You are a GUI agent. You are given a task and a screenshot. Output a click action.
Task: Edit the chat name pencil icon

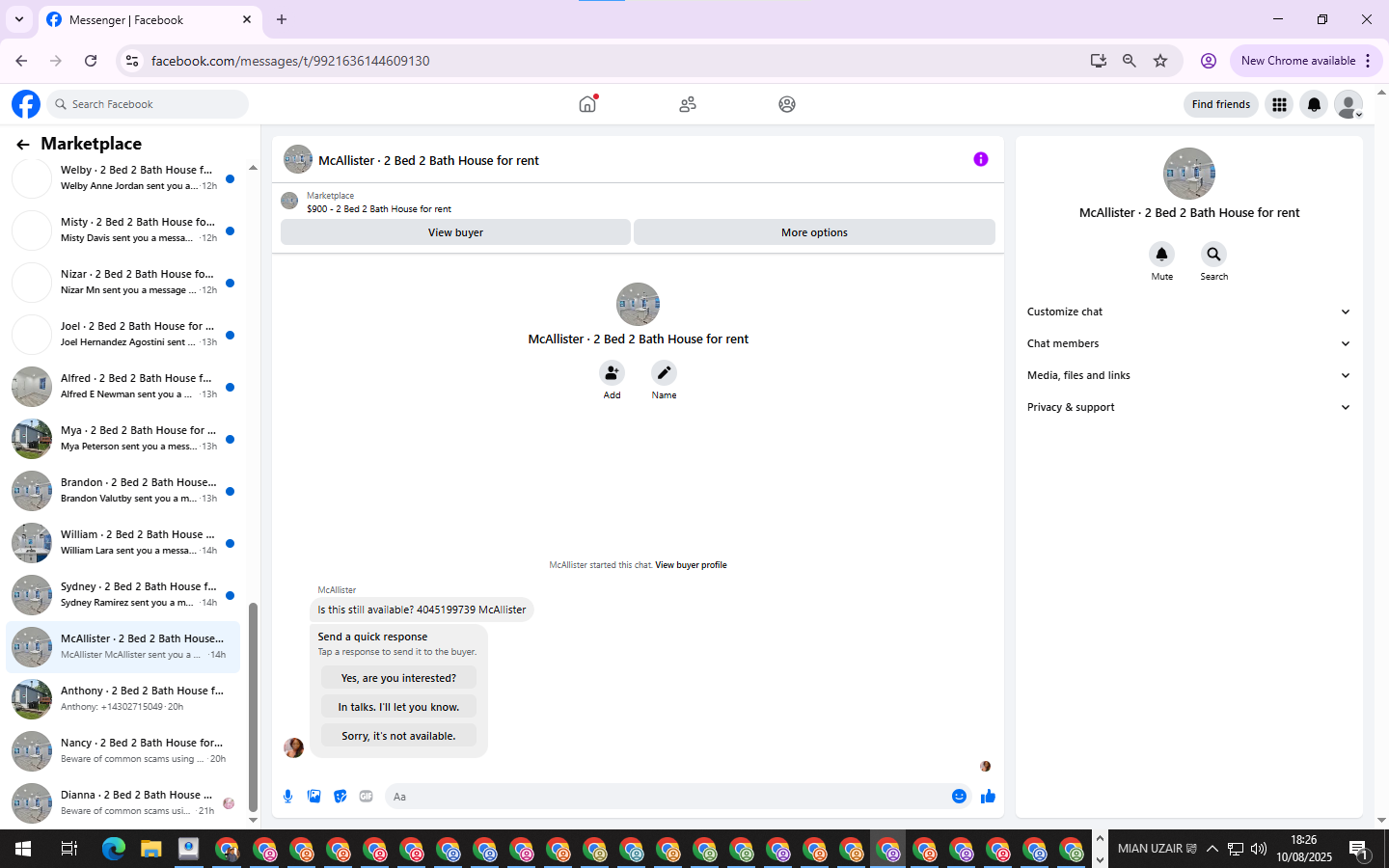tap(664, 372)
